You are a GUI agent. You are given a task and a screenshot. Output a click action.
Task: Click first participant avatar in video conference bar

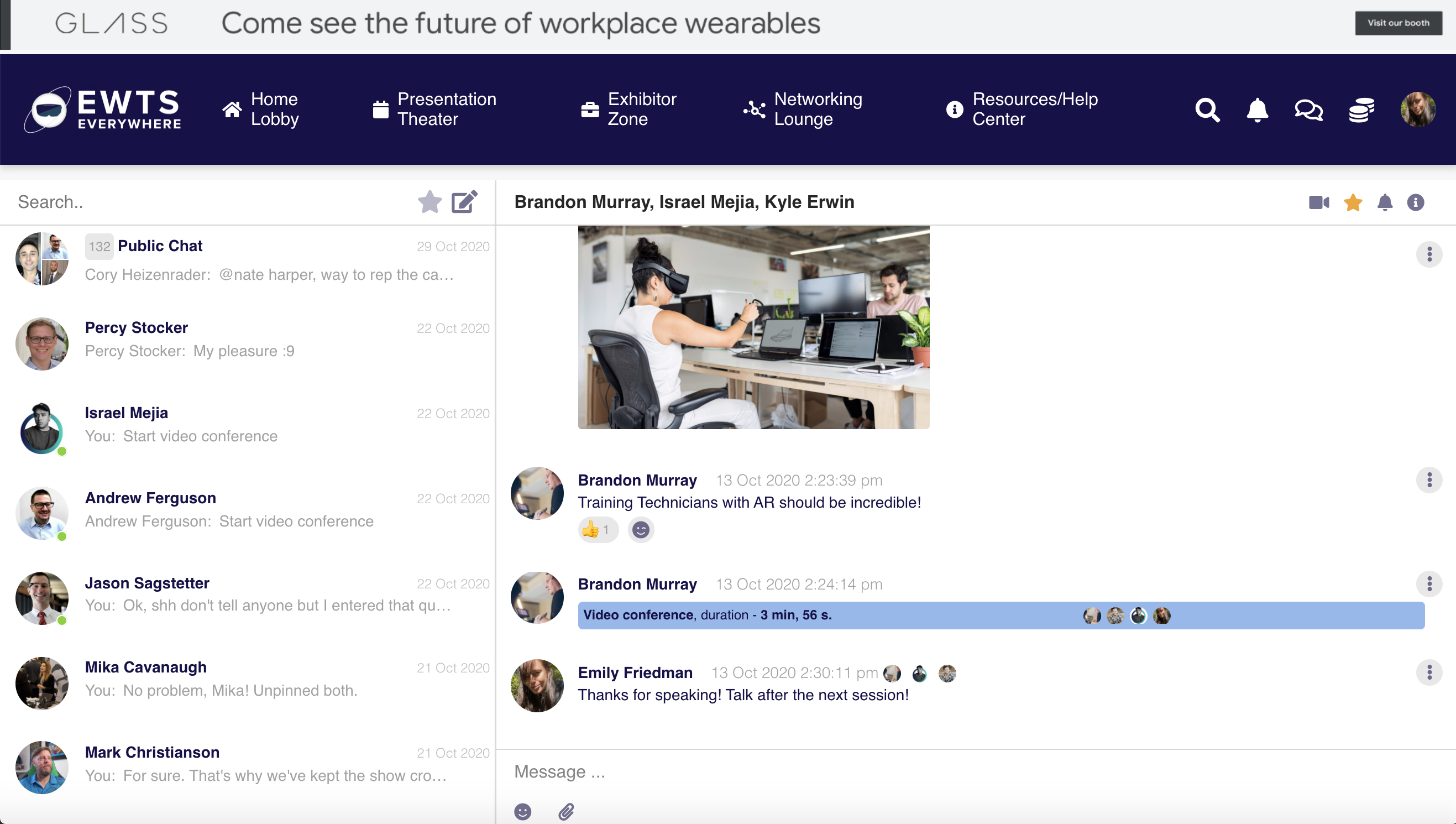click(x=1092, y=615)
